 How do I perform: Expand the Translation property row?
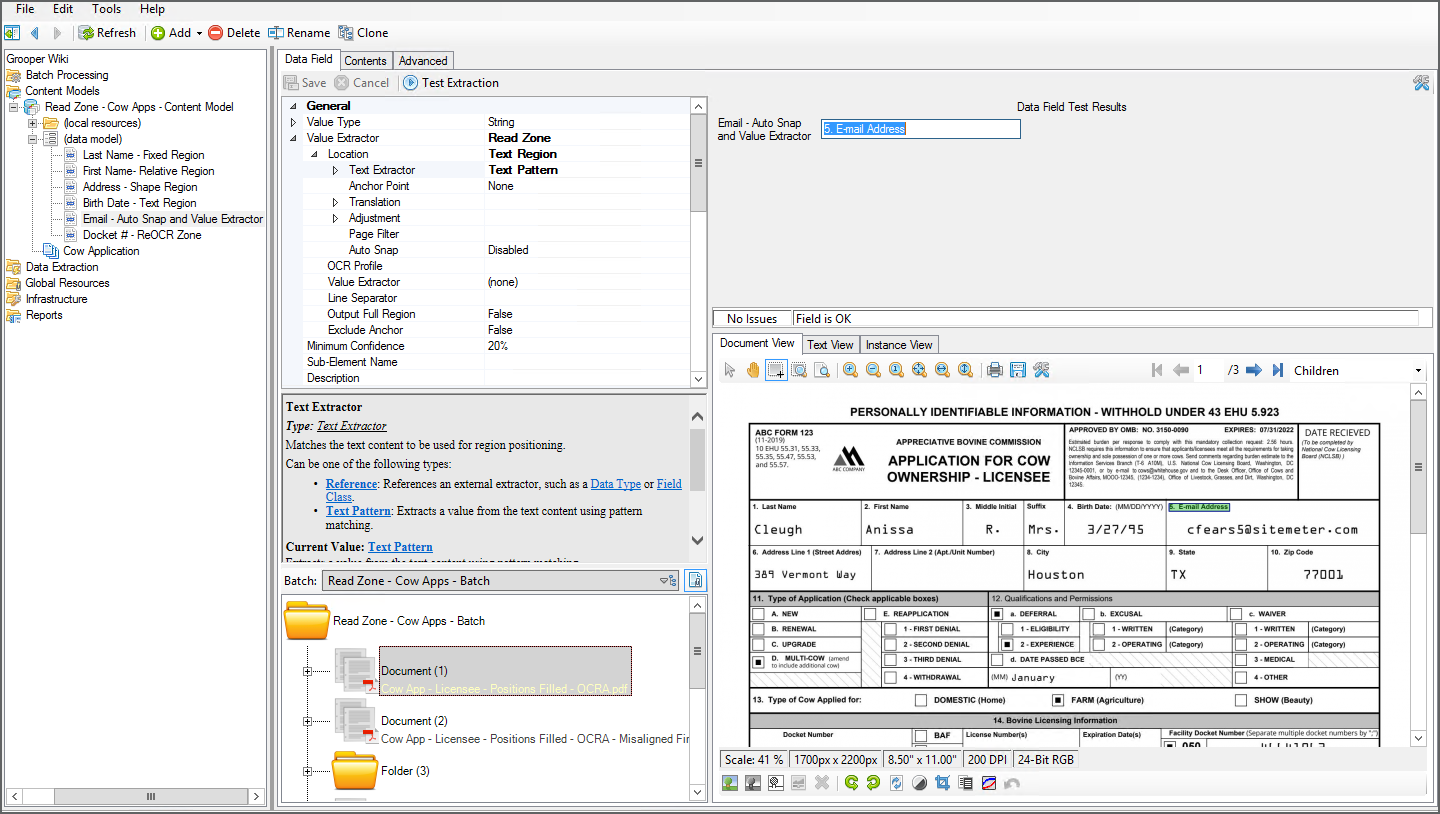click(x=336, y=202)
